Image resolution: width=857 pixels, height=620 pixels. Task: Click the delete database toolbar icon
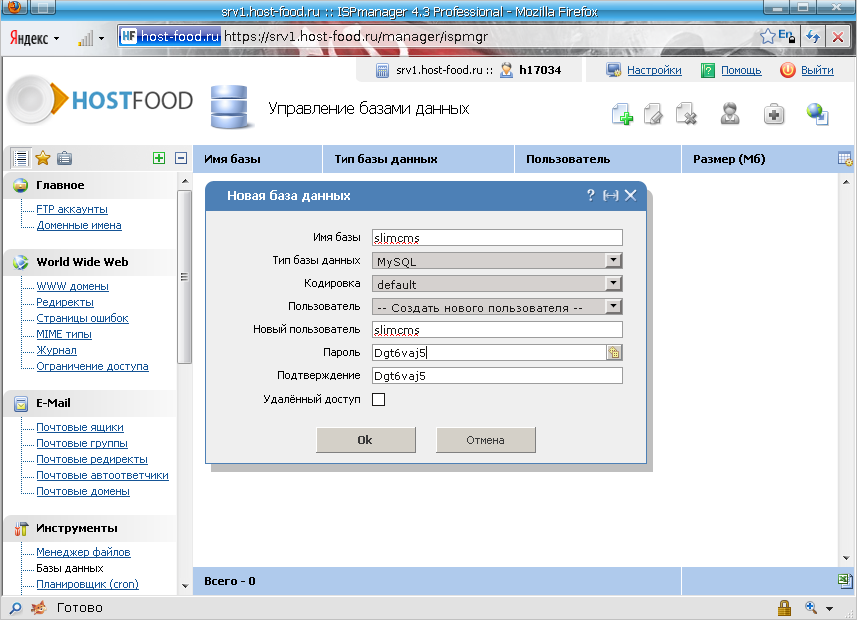685,114
